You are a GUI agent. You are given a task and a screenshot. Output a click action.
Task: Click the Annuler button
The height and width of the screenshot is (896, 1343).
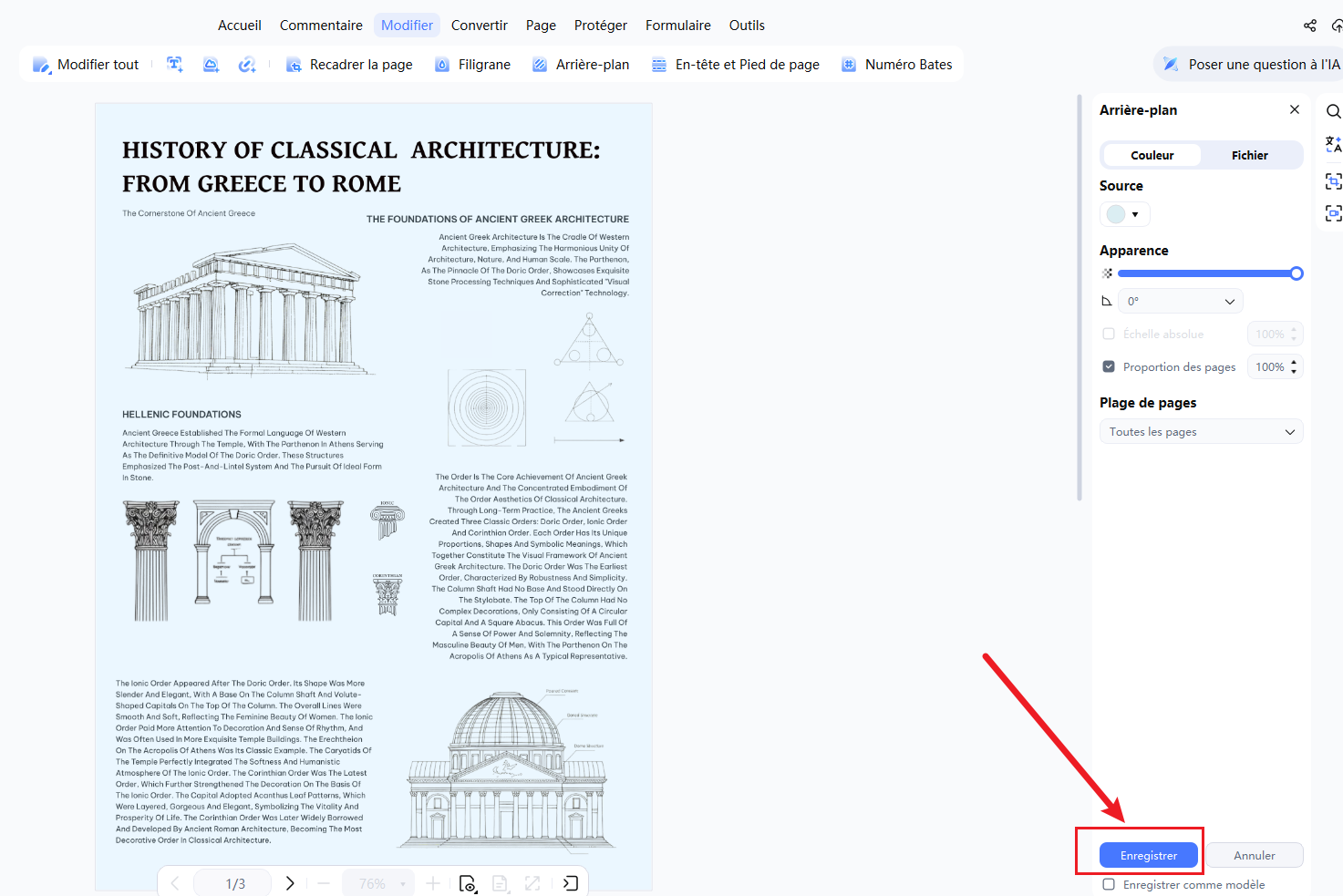1255,855
